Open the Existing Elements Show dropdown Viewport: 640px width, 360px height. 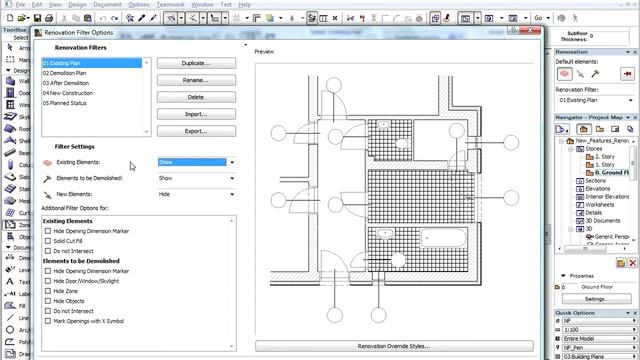click(196, 162)
